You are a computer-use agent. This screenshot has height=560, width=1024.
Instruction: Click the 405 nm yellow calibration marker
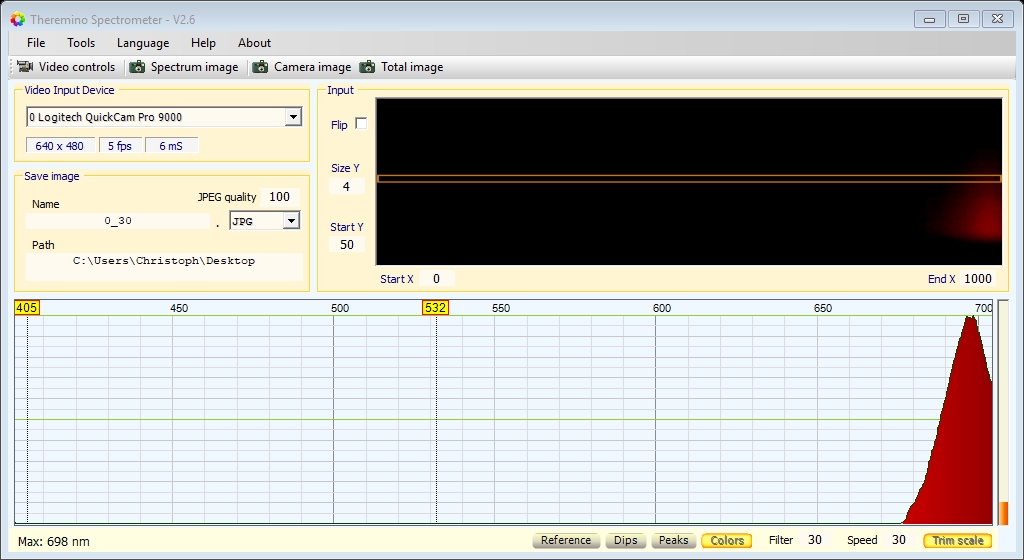(x=27, y=307)
